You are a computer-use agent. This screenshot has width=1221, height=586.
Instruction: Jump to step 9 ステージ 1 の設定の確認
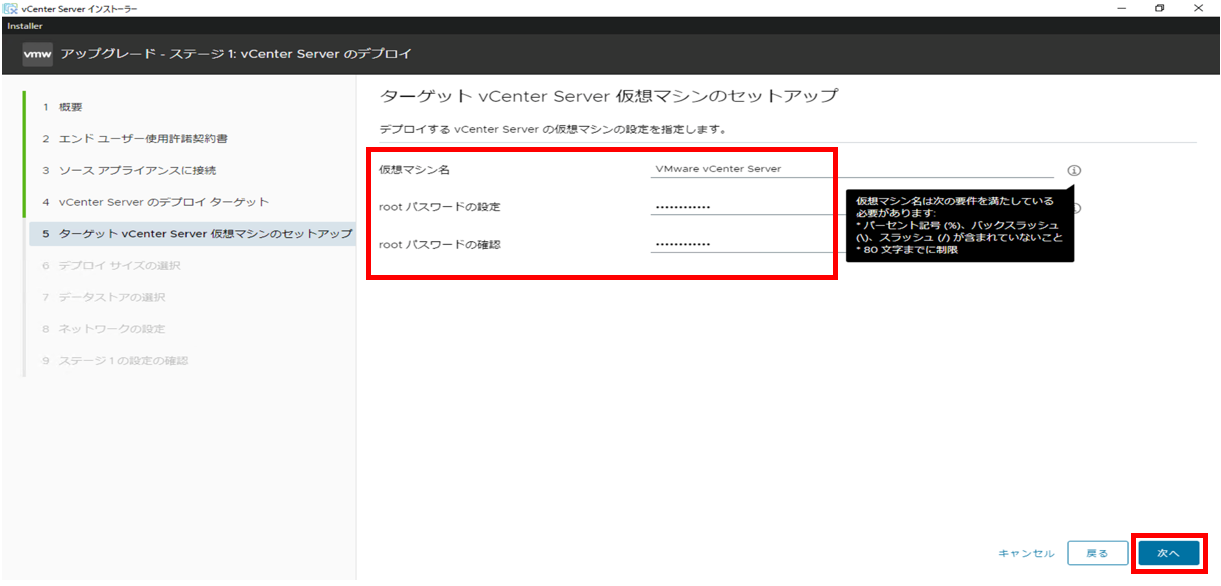tap(123, 361)
